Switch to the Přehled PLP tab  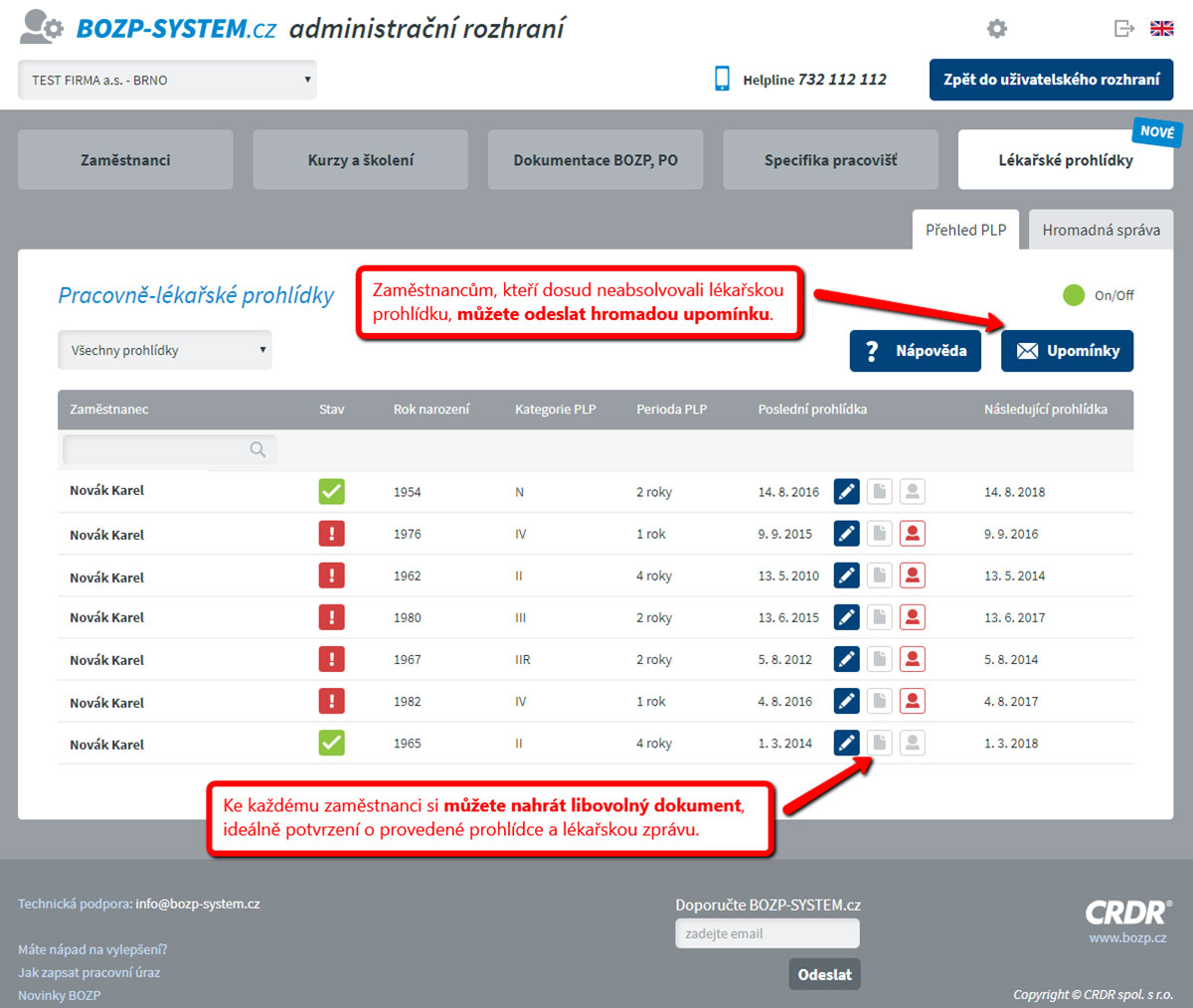coord(966,230)
